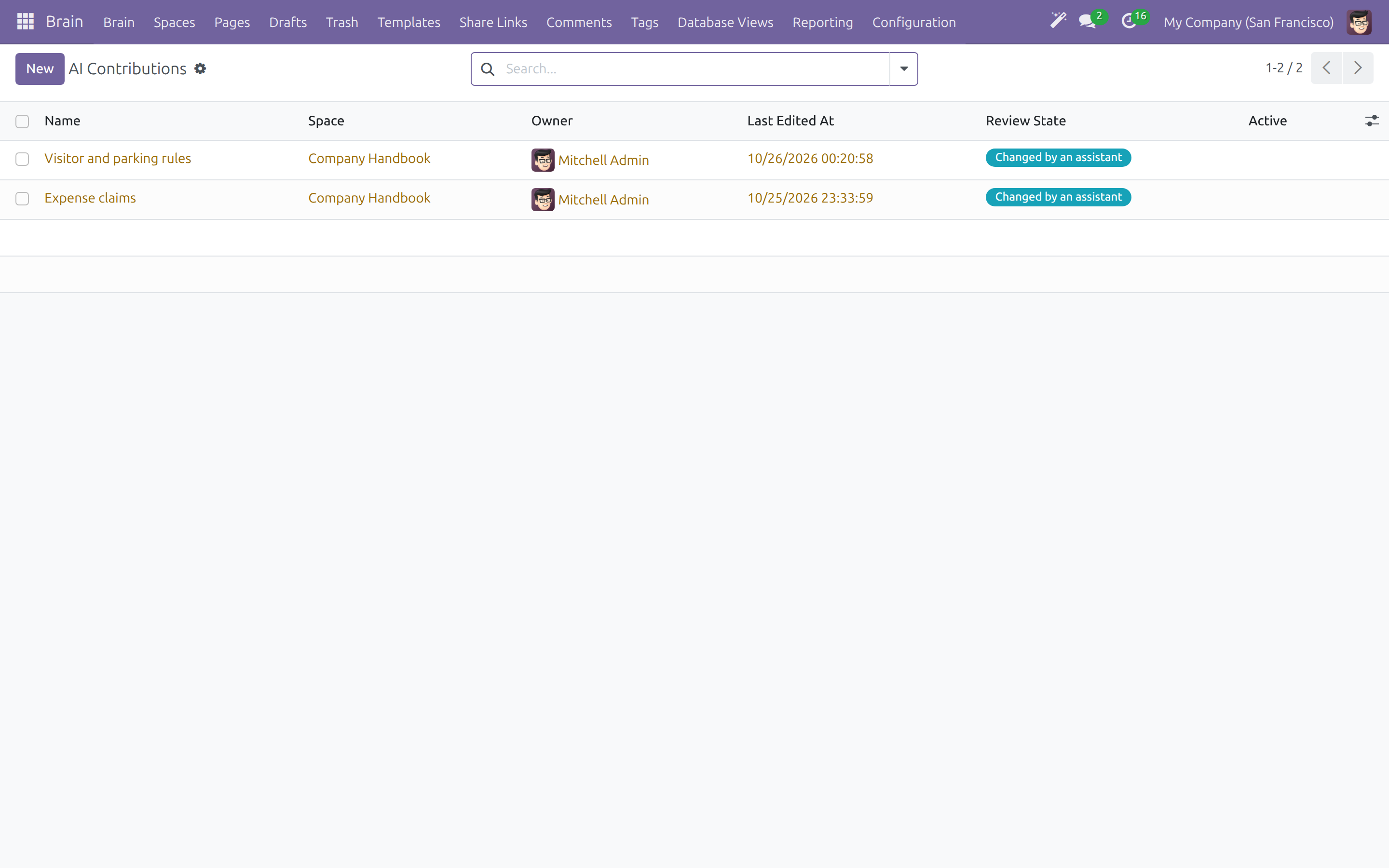The image size is (1389, 868).
Task: Open the Pages menu
Action: 232,22
